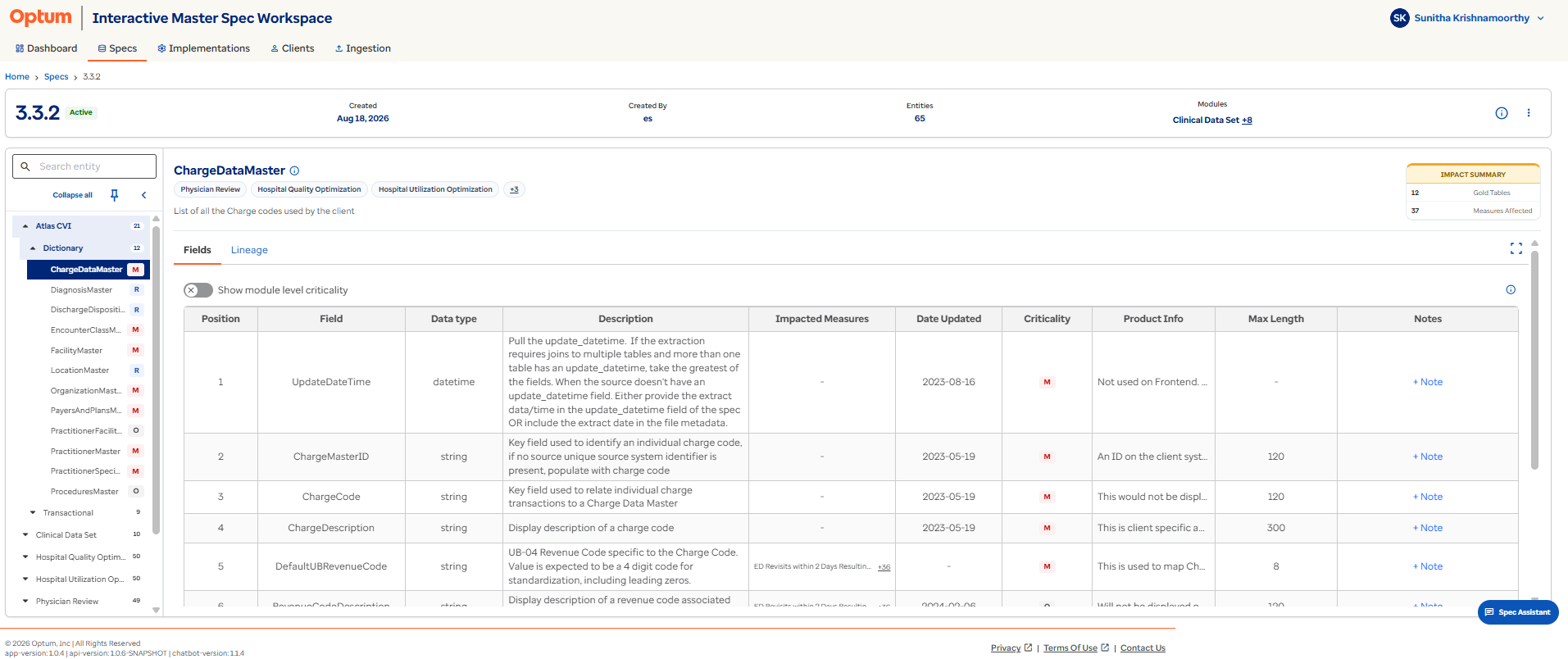This screenshot has height=659, width=1568.
Task: Open the Contact Us link
Action: (x=1143, y=648)
